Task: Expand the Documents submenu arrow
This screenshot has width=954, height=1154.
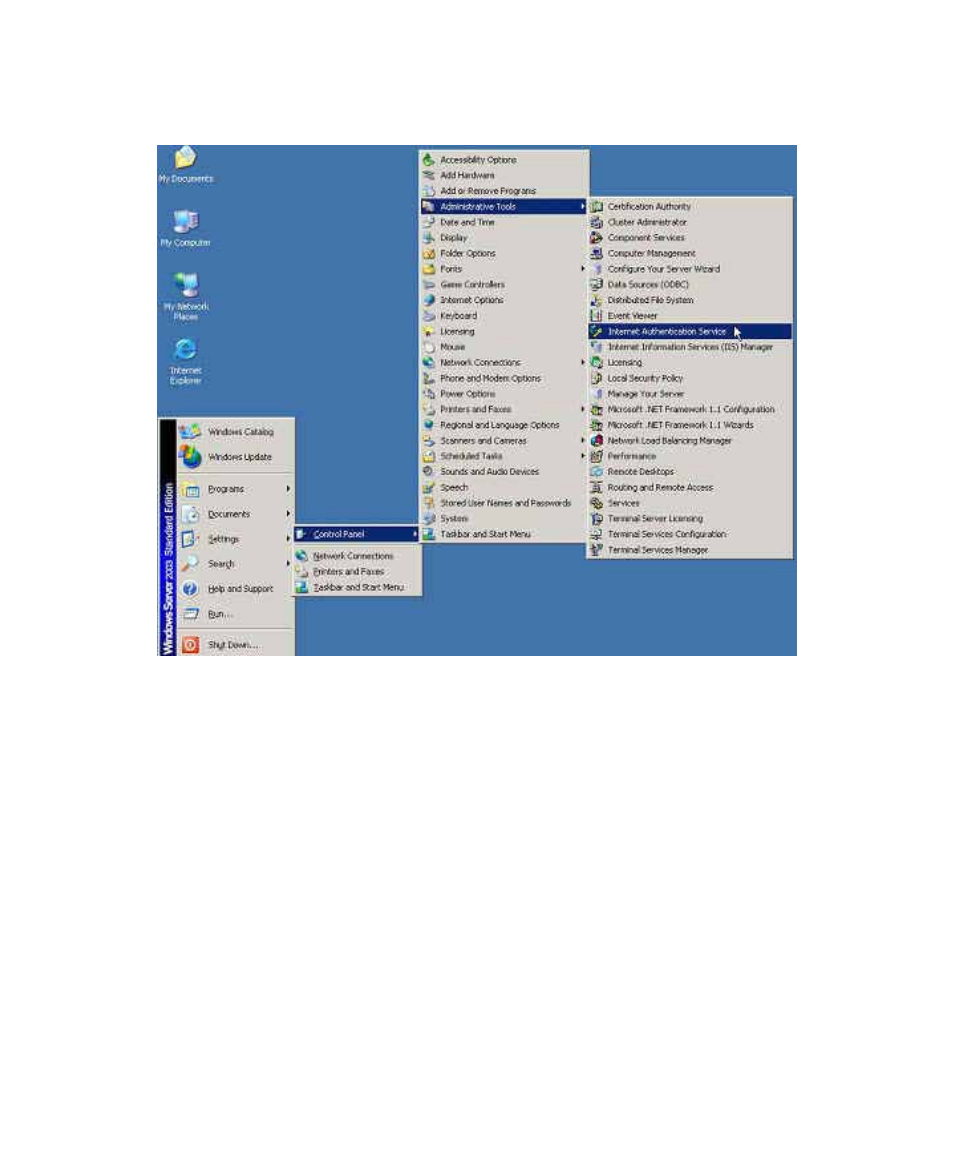Action: pos(288,514)
